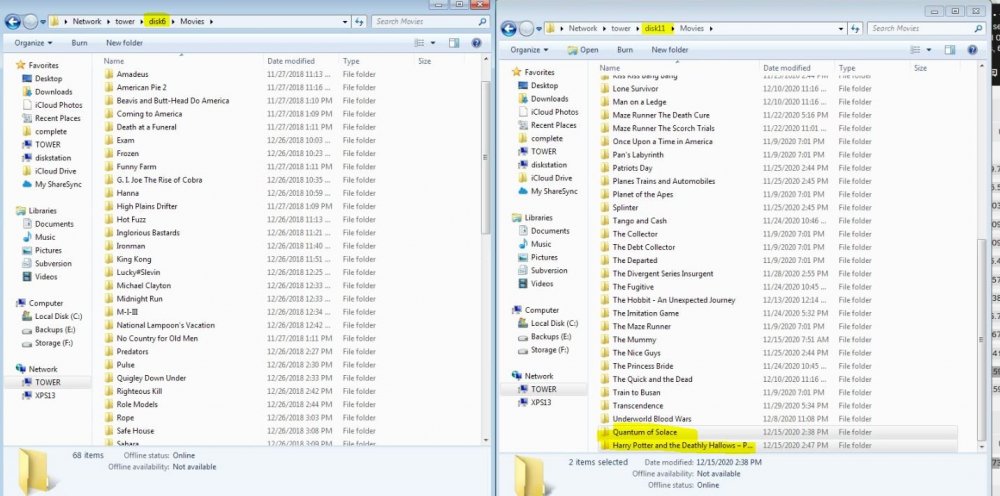Toggle preview pane in disk11 window

pyautogui.click(x=950, y=50)
